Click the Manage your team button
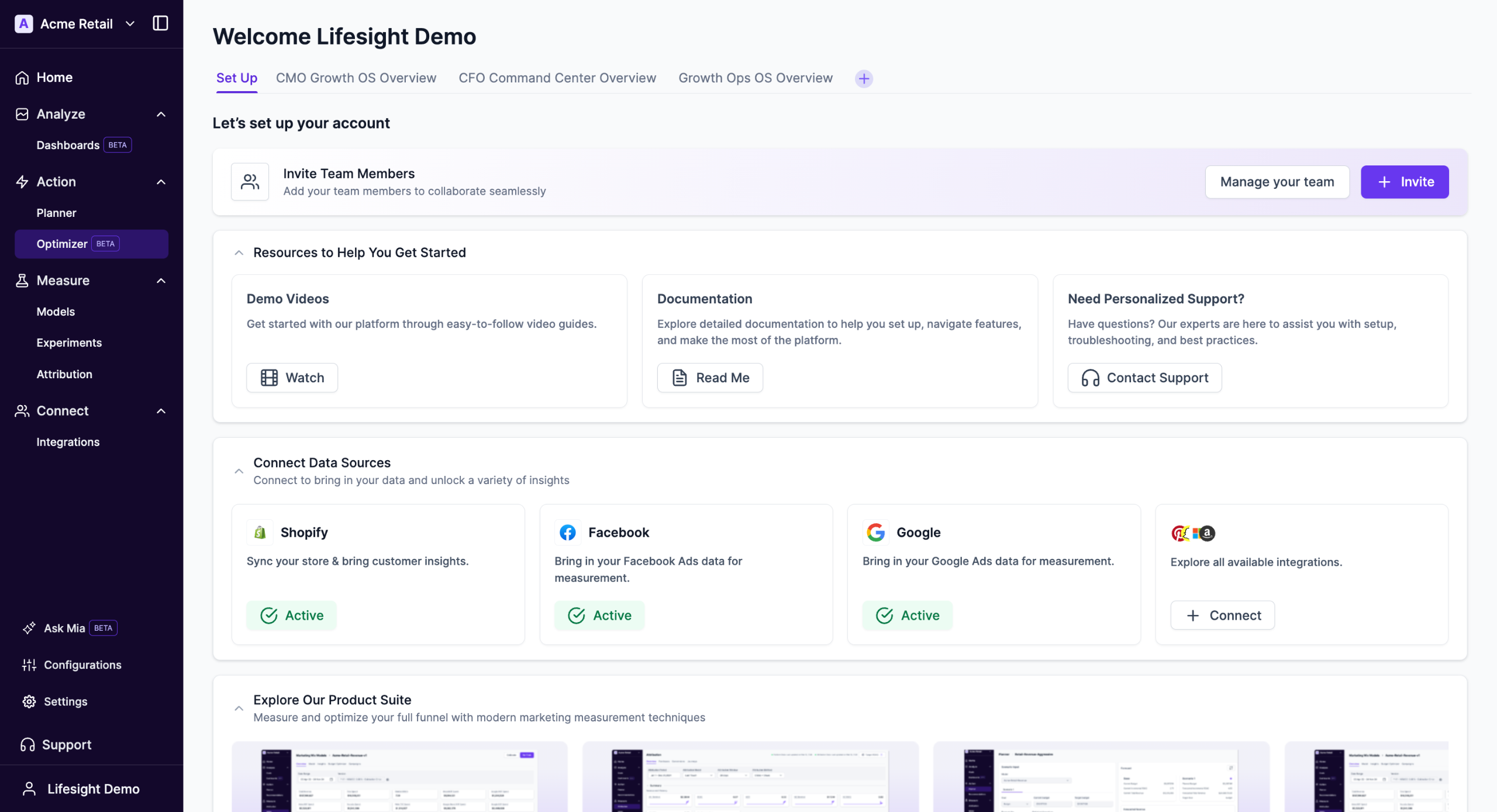Screen dimensions: 1497x812 1277,182
